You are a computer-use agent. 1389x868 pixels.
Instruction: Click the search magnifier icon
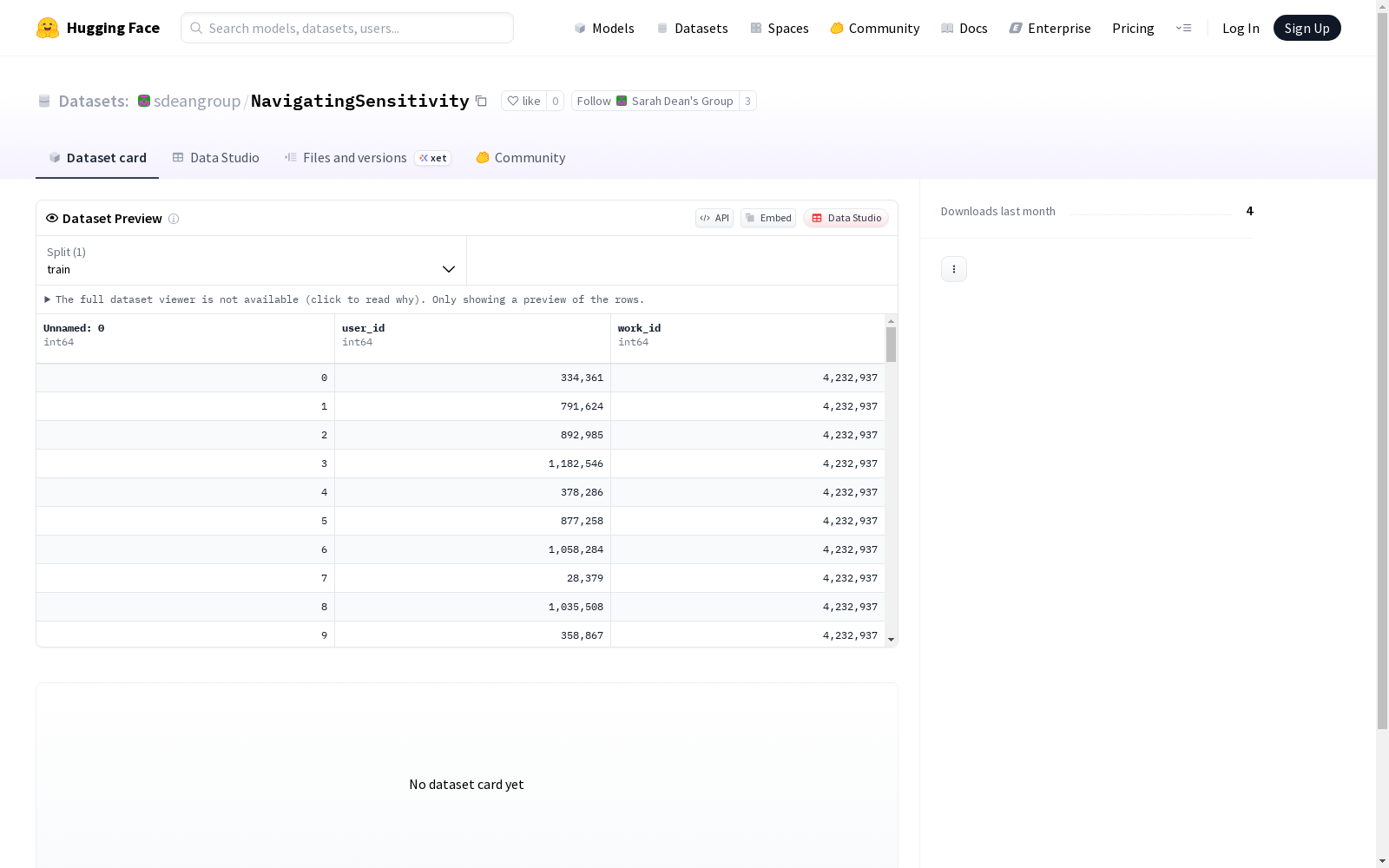pos(196,28)
